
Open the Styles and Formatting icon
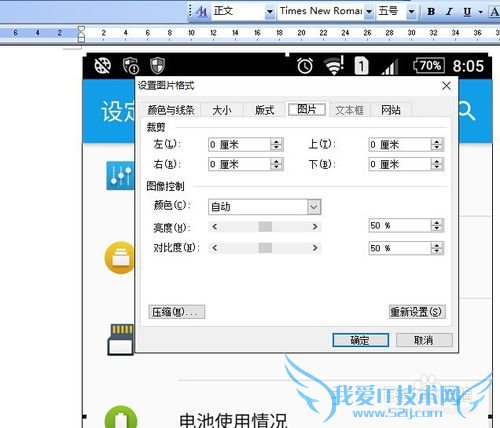pyautogui.click(x=201, y=12)
